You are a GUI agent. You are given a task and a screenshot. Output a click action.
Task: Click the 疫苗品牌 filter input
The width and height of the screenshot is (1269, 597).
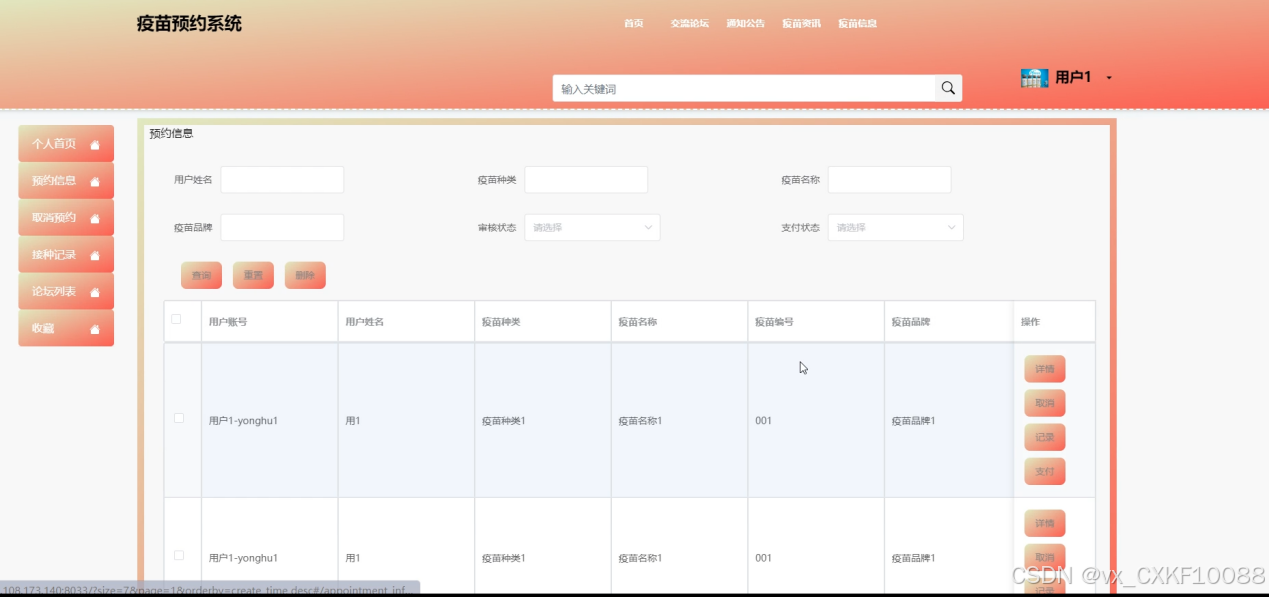[282, 227]
